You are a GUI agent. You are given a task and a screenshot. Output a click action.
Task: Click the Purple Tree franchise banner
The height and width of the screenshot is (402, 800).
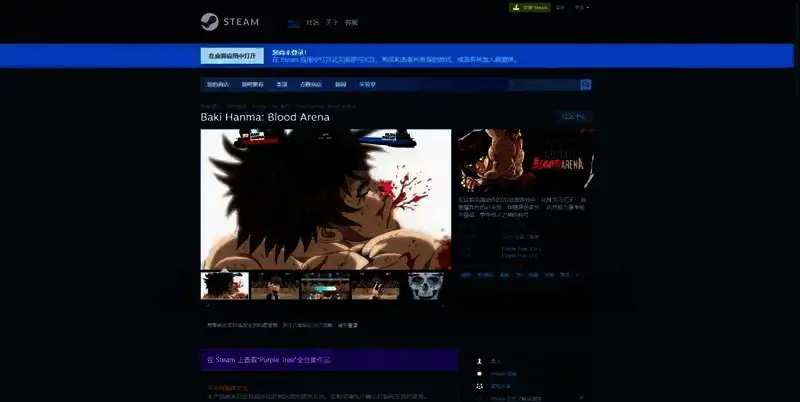point(329,360)
